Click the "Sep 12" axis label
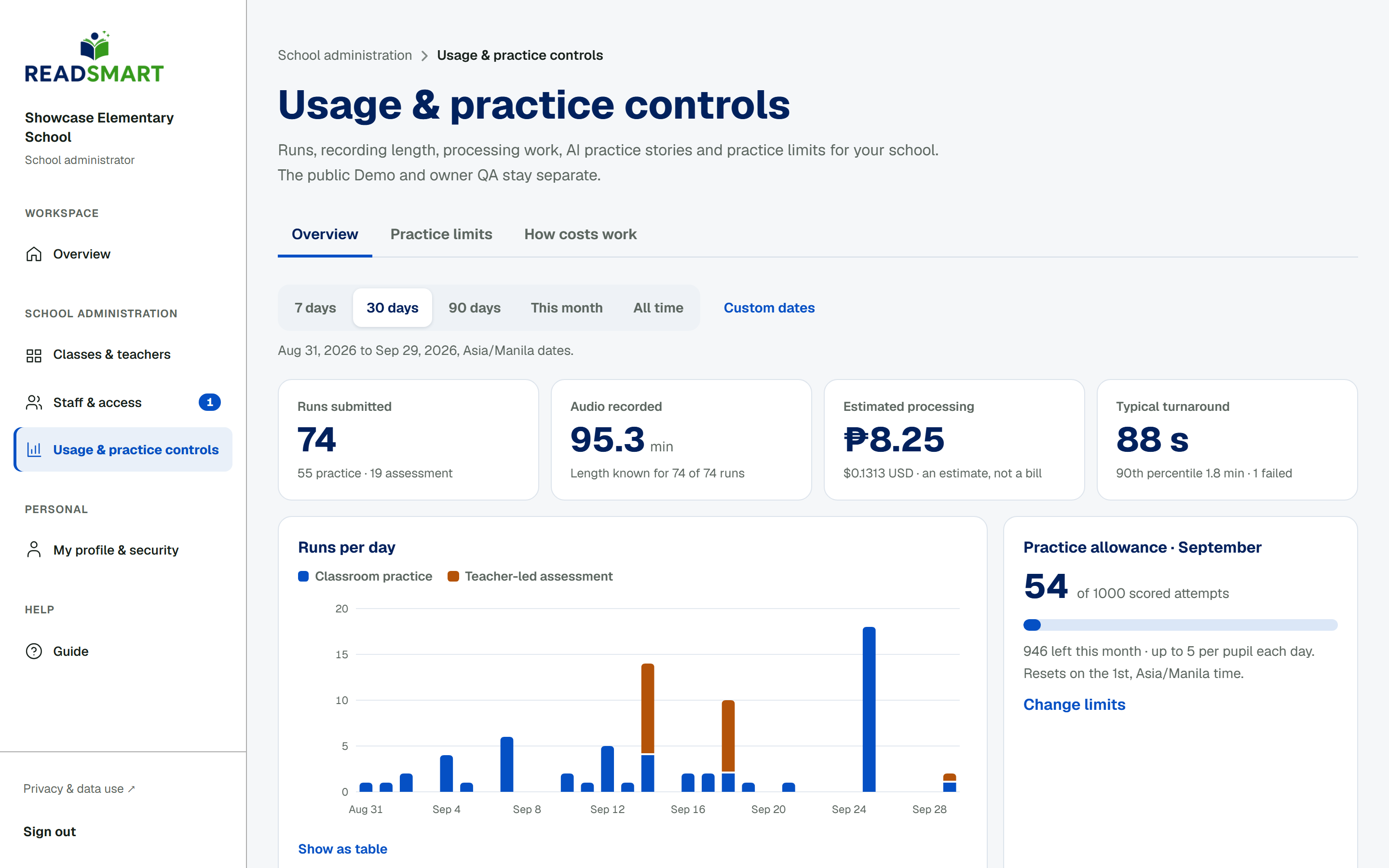The height and width of the screenshot is (868, 1389). [x=607, y=809]
